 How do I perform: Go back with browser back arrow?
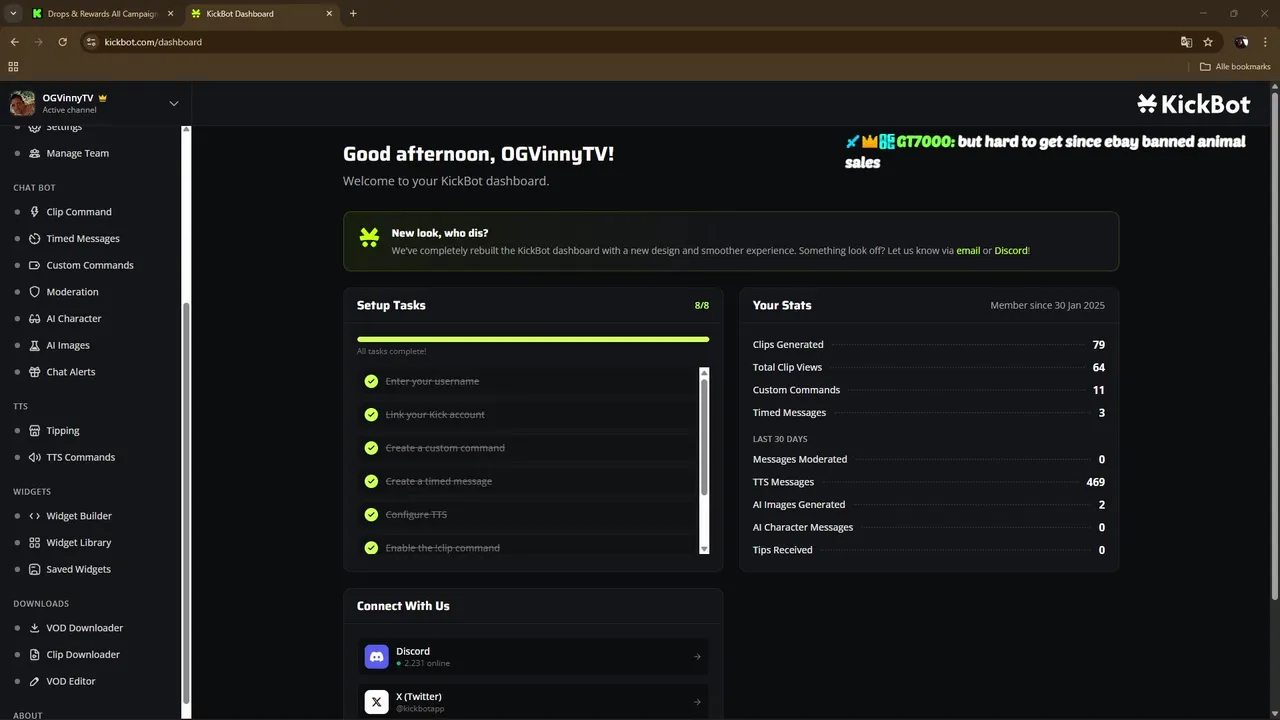(14, 42)
